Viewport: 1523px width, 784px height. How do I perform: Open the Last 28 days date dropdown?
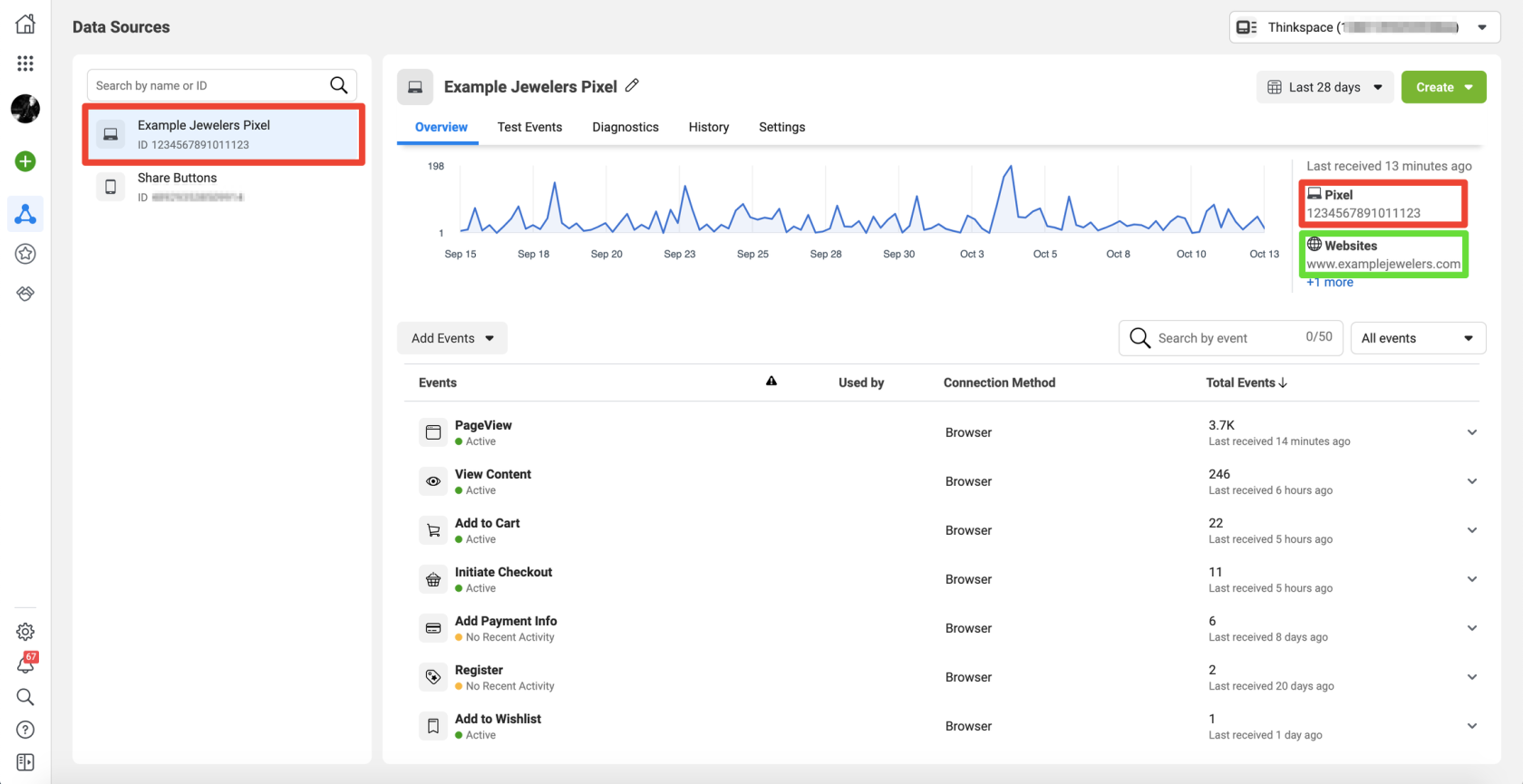1324,87
